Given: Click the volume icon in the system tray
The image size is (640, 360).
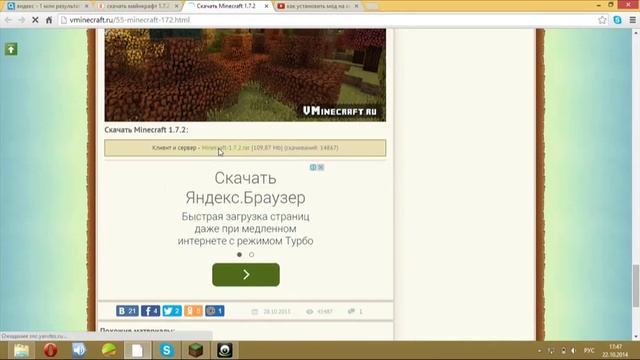Looking at the screenshot, I should click(573, 351).
